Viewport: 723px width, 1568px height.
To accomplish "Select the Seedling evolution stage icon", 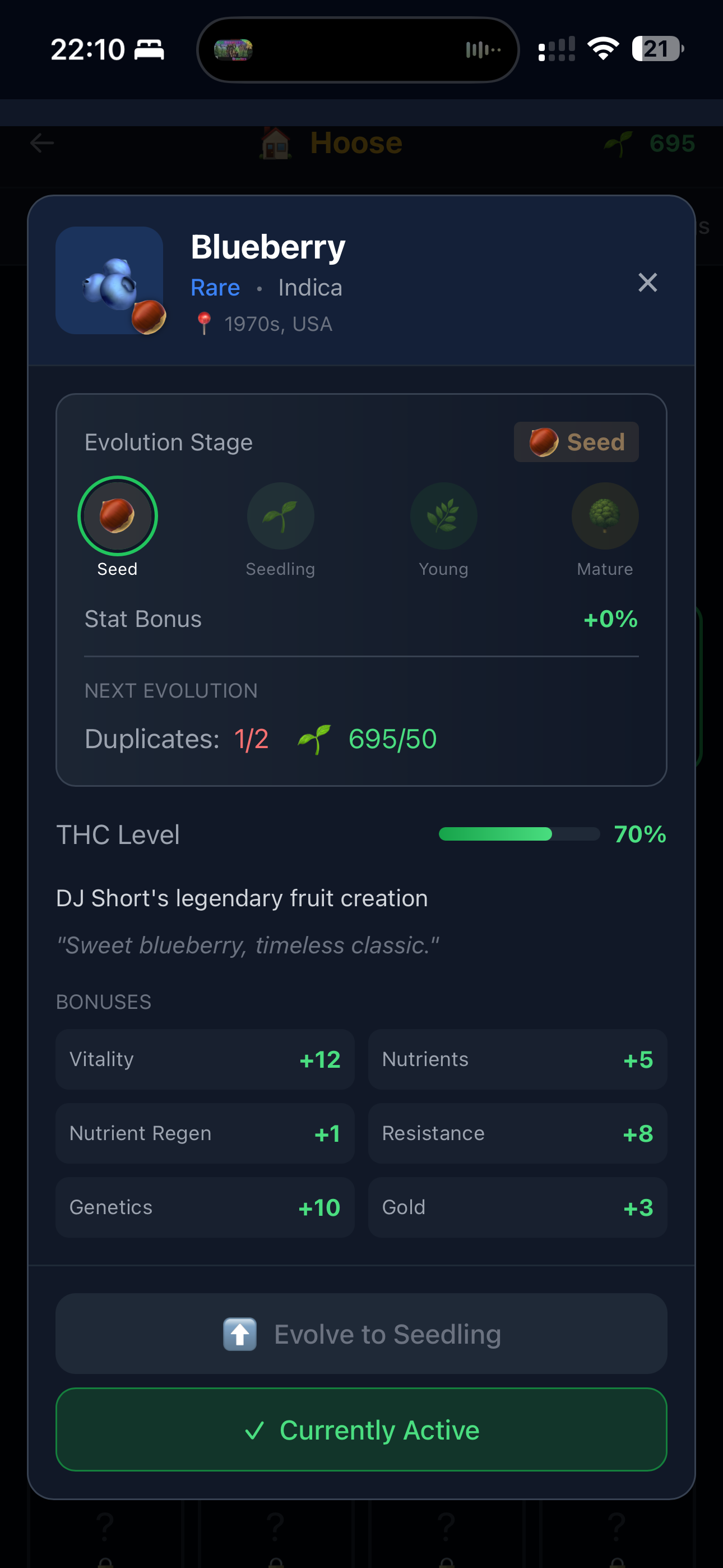I will (280, 515).
